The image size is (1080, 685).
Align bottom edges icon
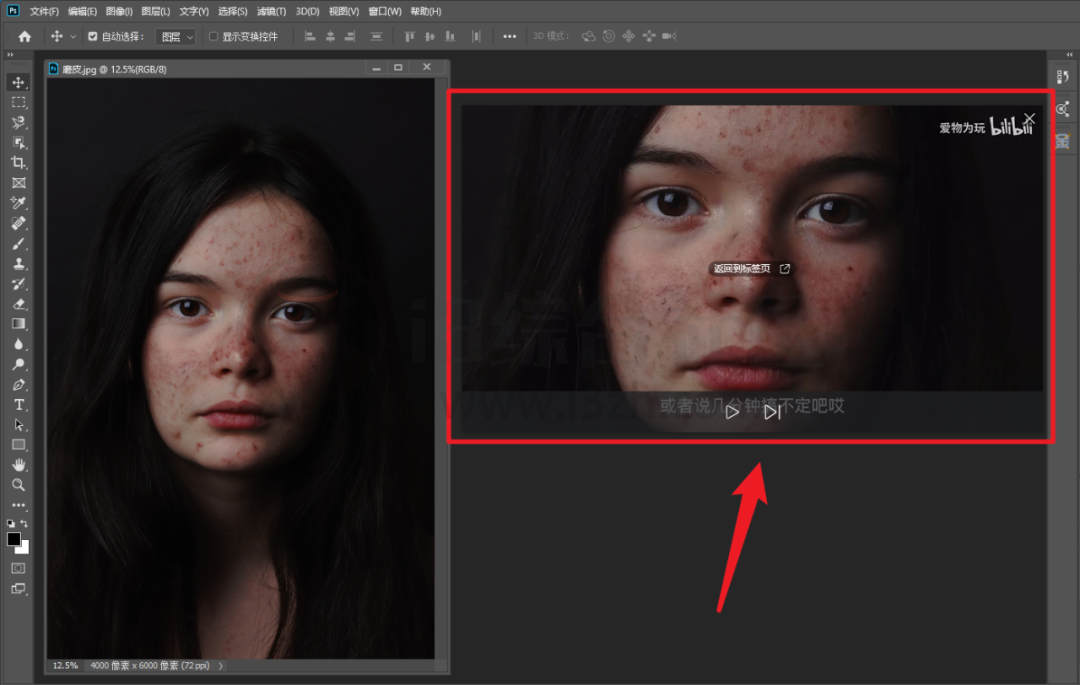(450, 36)
